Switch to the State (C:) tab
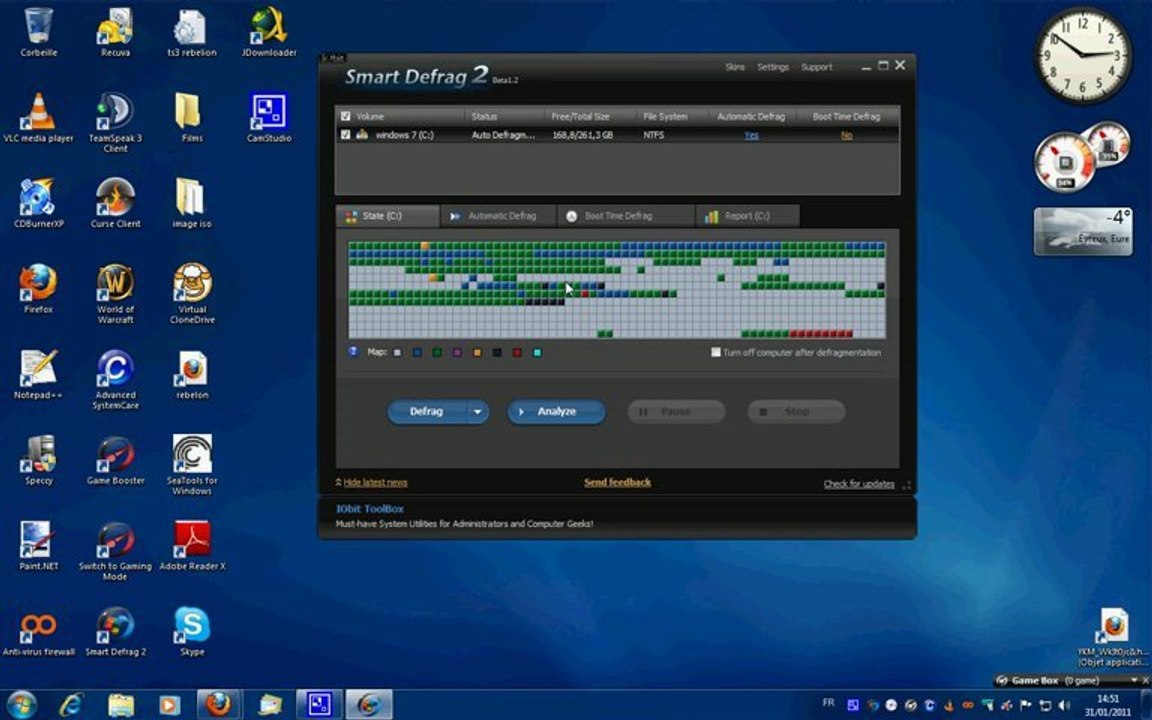Screen dimensions: 1152x720 coord(388,216)
